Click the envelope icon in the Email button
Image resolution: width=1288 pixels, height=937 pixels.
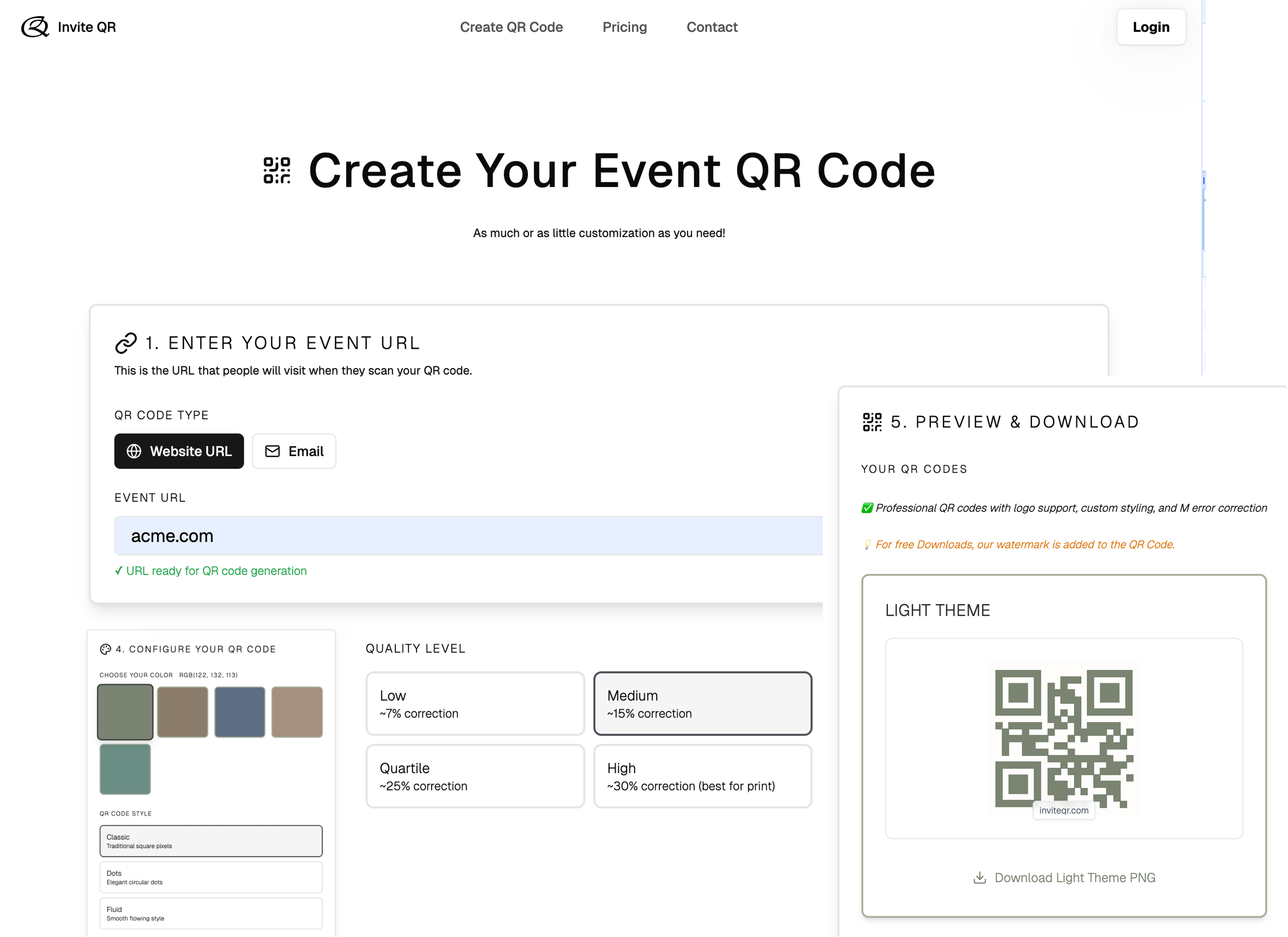coord(272,452)
